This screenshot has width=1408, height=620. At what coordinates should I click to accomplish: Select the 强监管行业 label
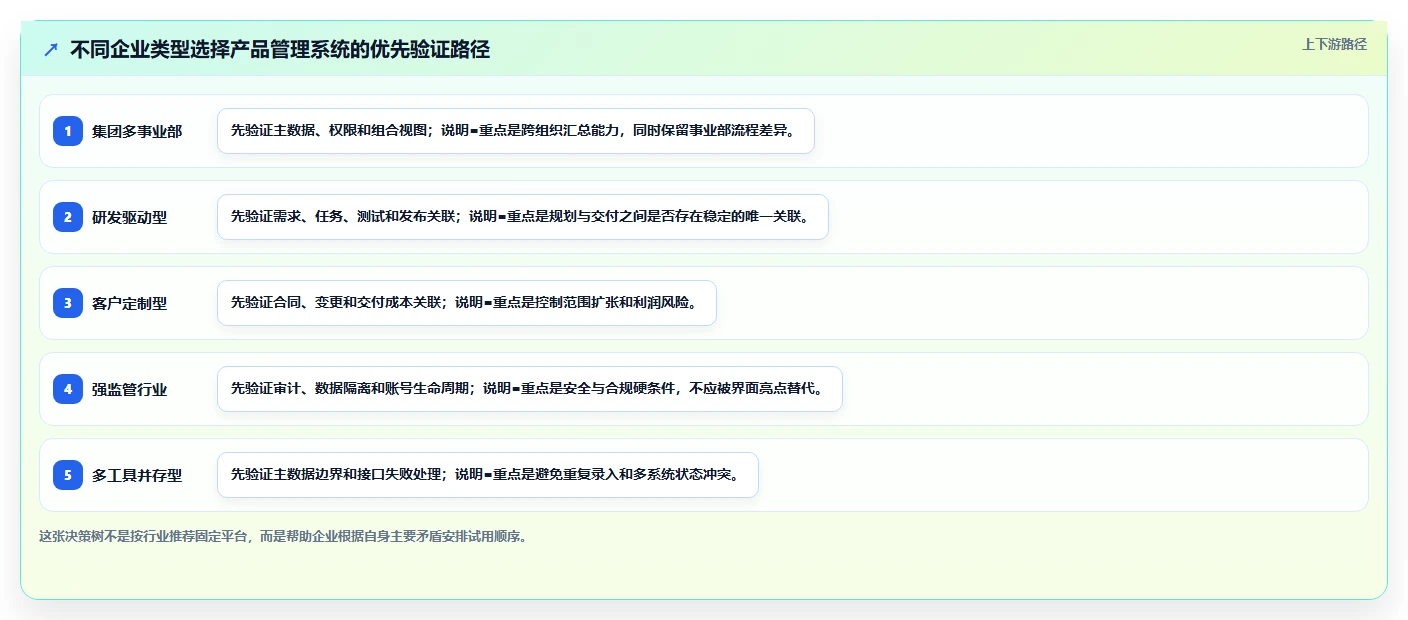tap(130, 389)
